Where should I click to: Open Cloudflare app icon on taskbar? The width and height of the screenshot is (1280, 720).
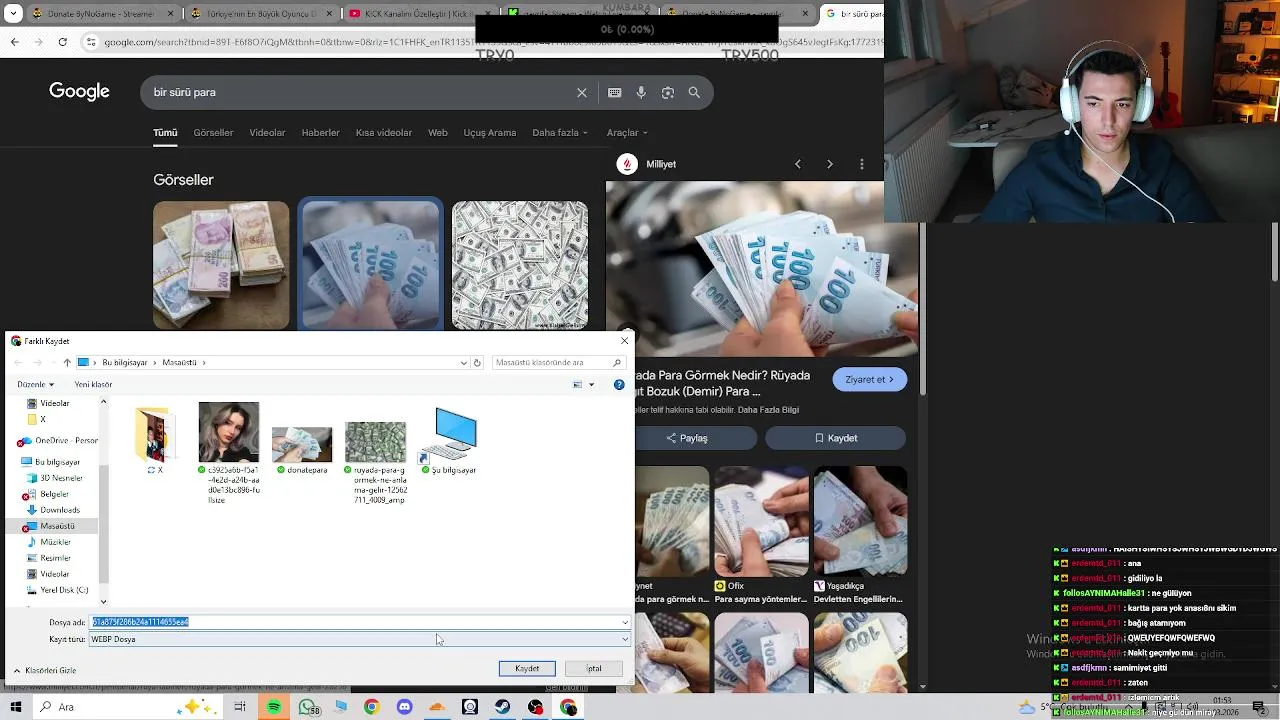[437, 707]
